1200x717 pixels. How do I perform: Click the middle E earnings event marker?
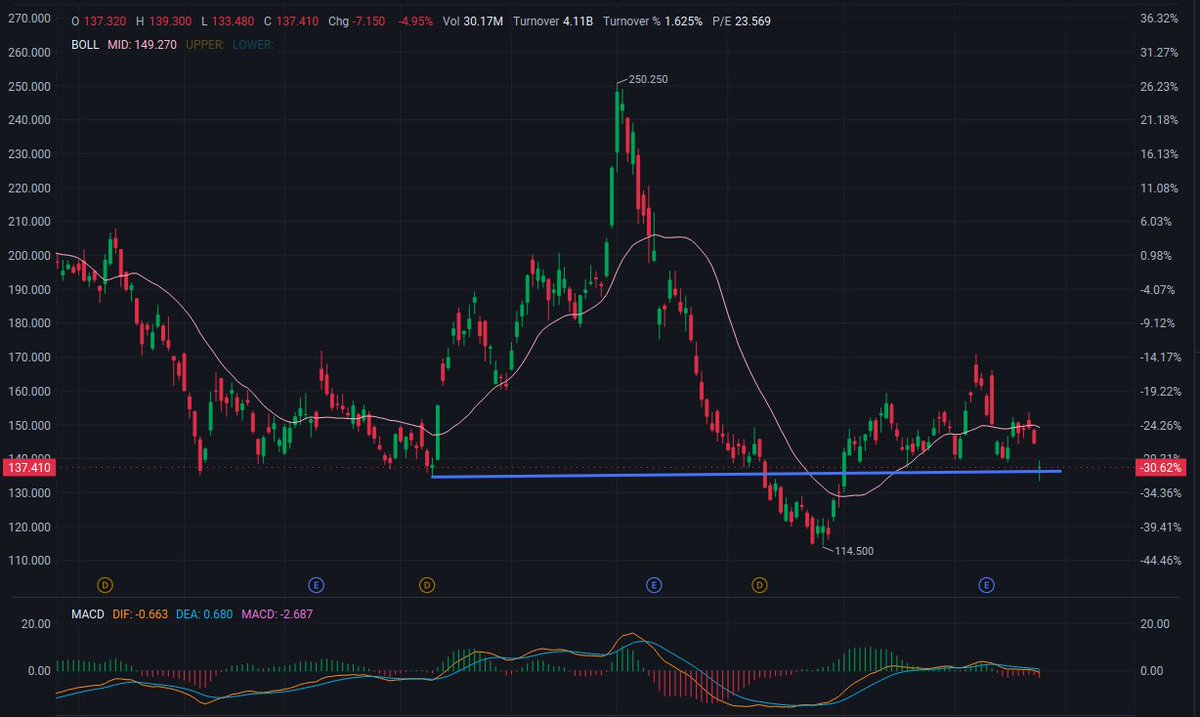(653, 584)
